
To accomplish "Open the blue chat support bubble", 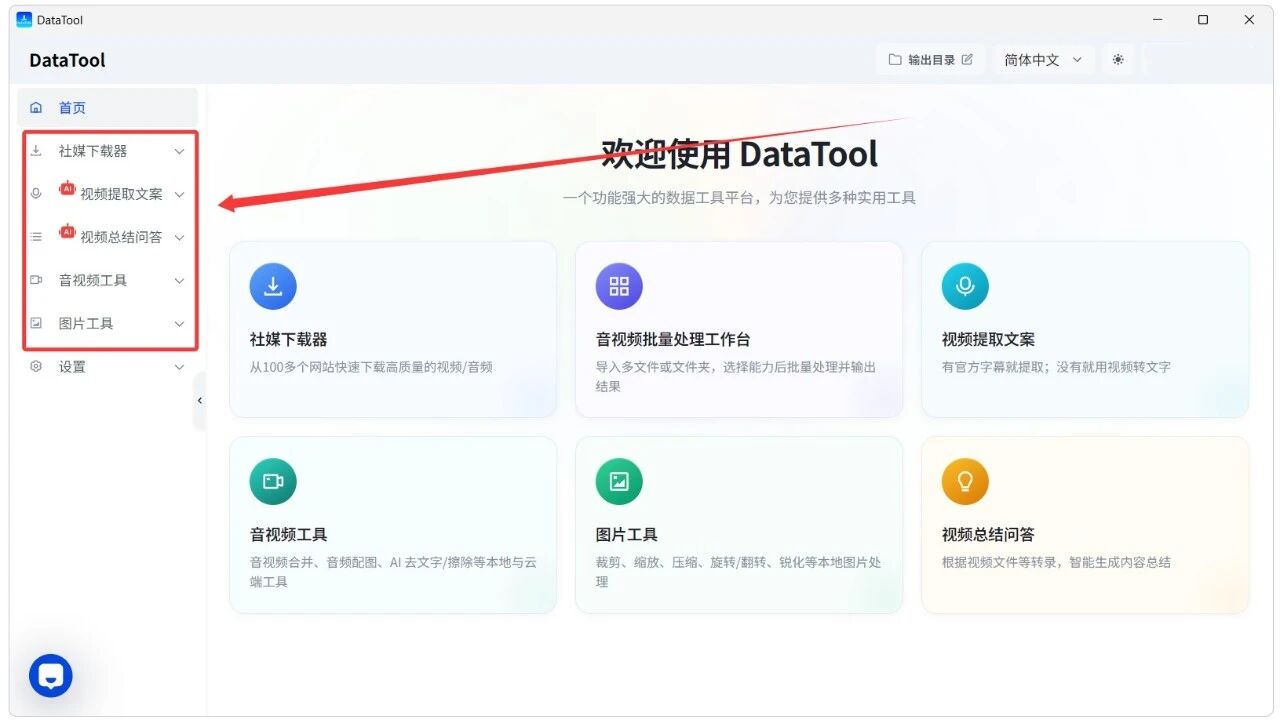I will [51, 676].
